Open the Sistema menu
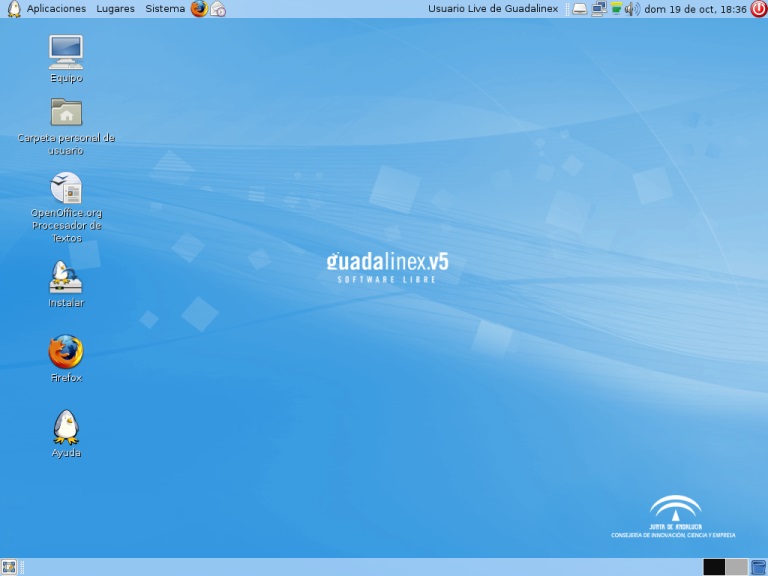Viewport: 768px width, 576px height. [x=164, y=9]
